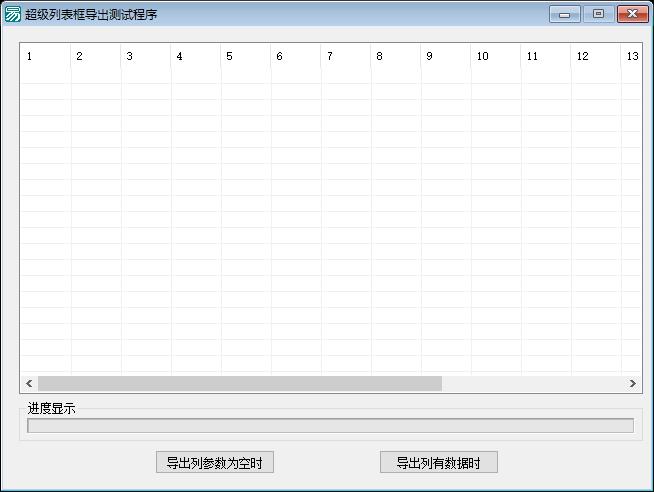Click the window title 超级列表框导出测试程序
The width and height of the screenshot is (654, 492).
91,15
